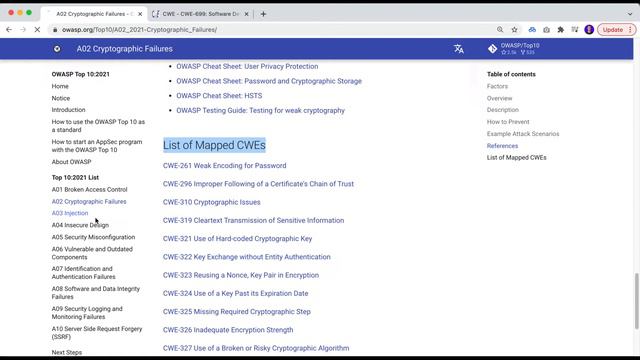
Task: Go to A09 Security Logging and Monitoring Failures
Action: pyautogui.click(x=87, y=313)
